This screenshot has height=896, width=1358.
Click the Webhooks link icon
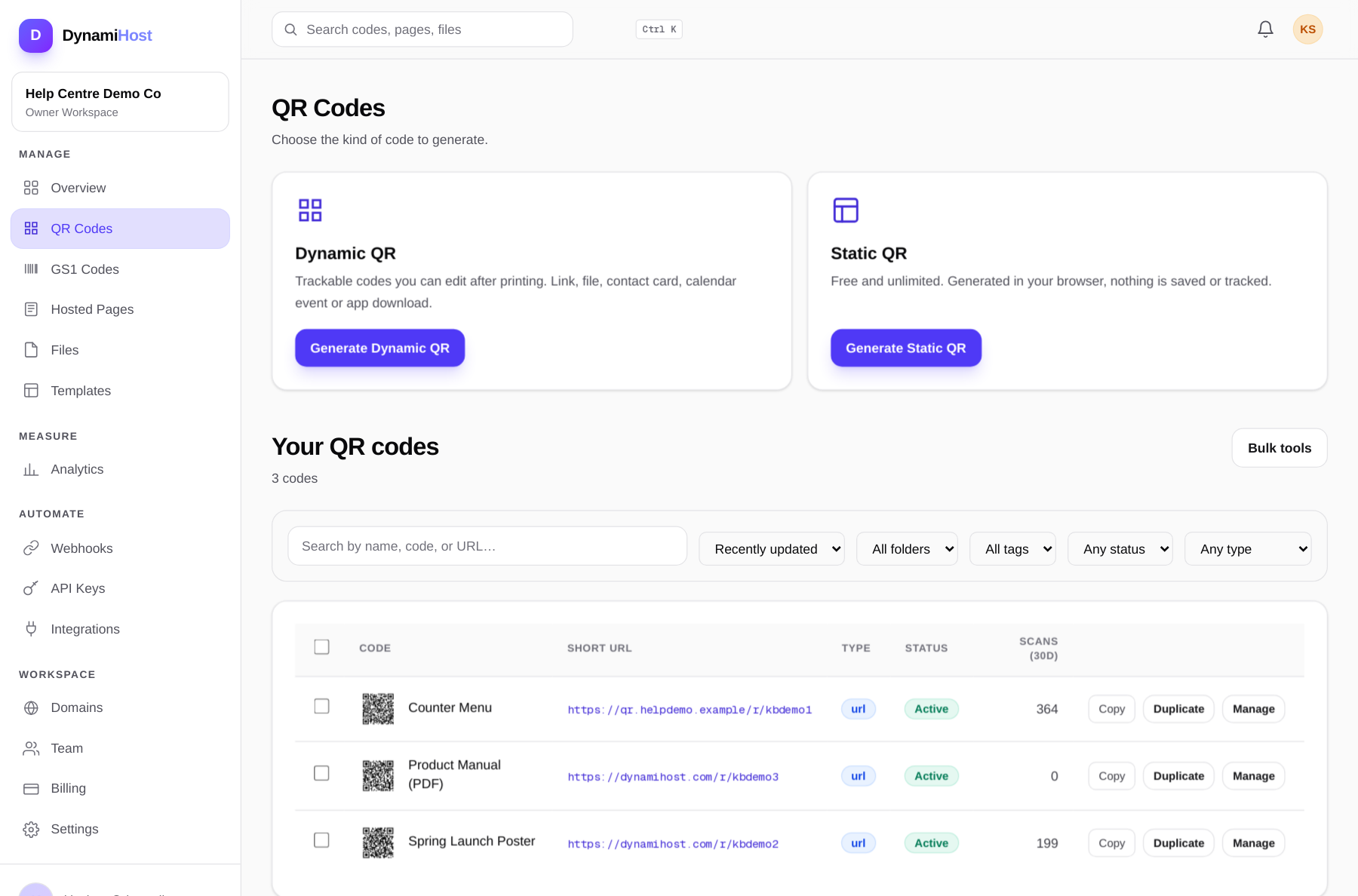(31, 548)
